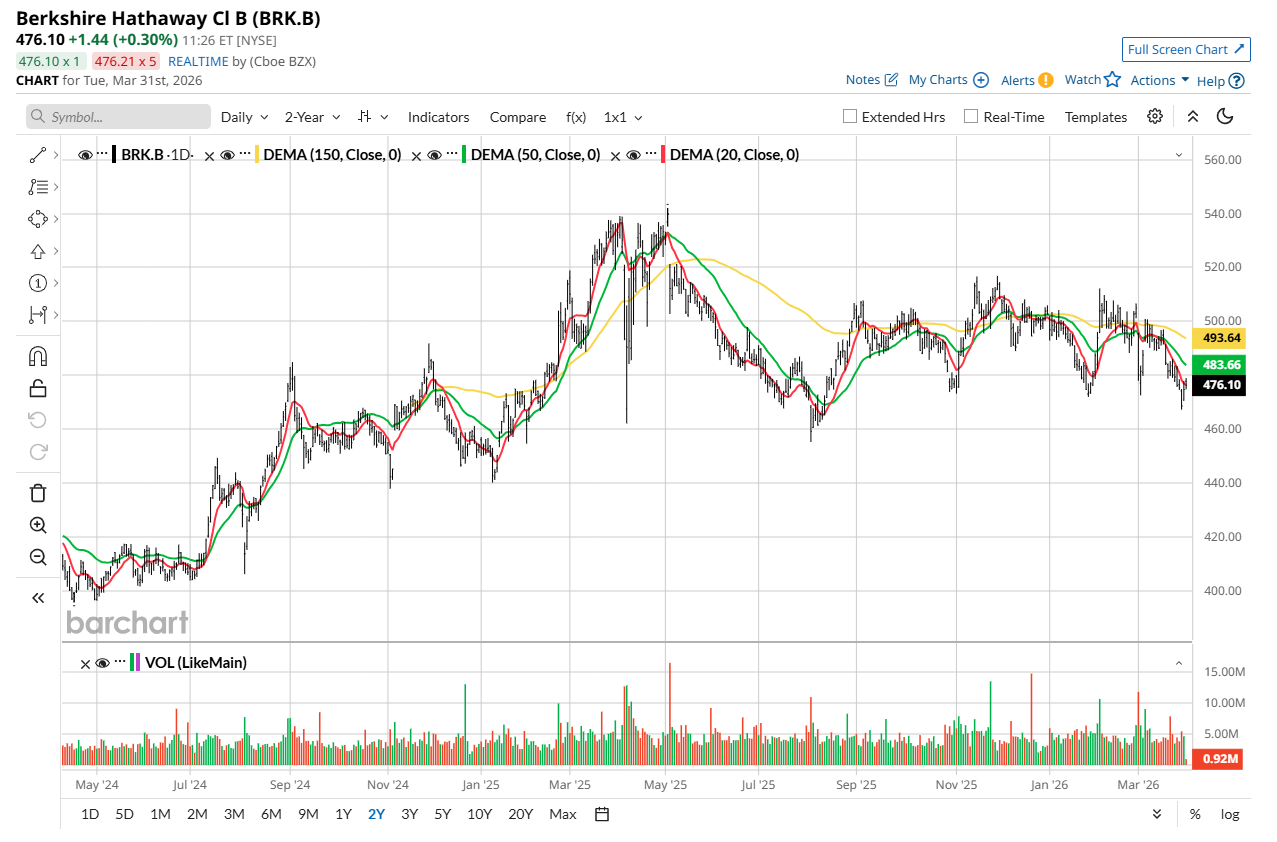
Task: Collapse the drawing tools sidebar
Action: pyautogui.click(x=38, y=598)
